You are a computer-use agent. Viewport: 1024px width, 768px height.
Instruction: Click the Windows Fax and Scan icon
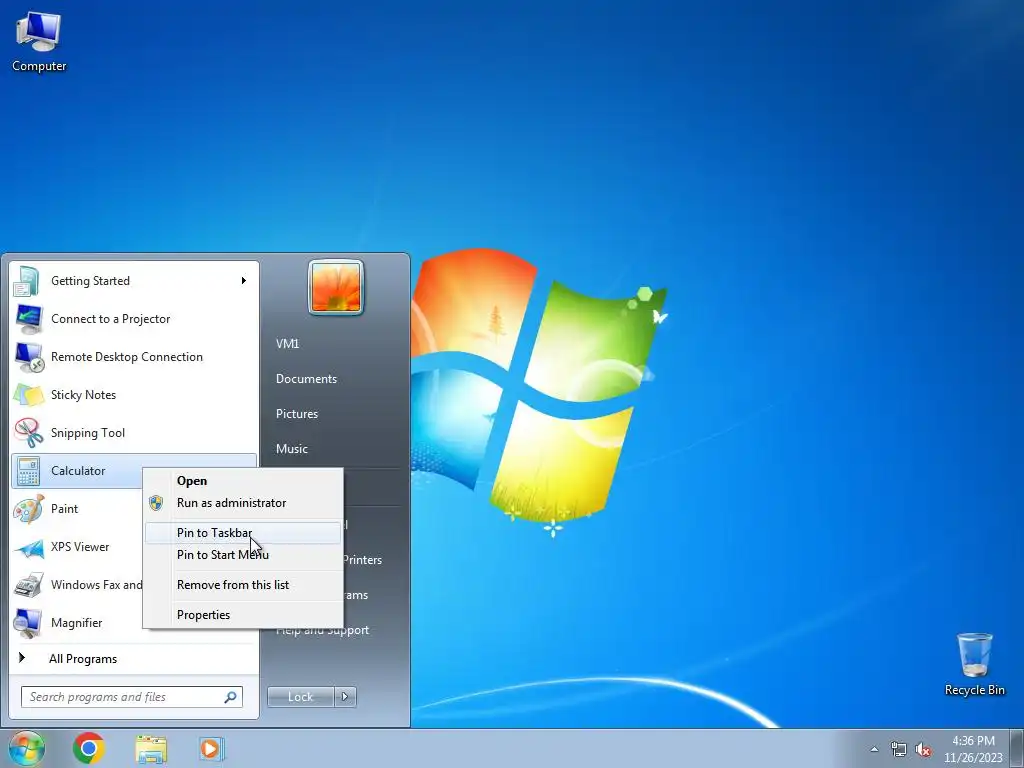tap(28, 584)
